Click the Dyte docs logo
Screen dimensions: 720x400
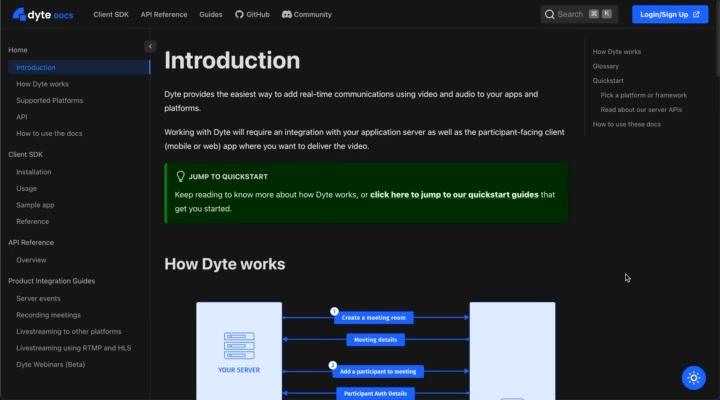point(42,15)
